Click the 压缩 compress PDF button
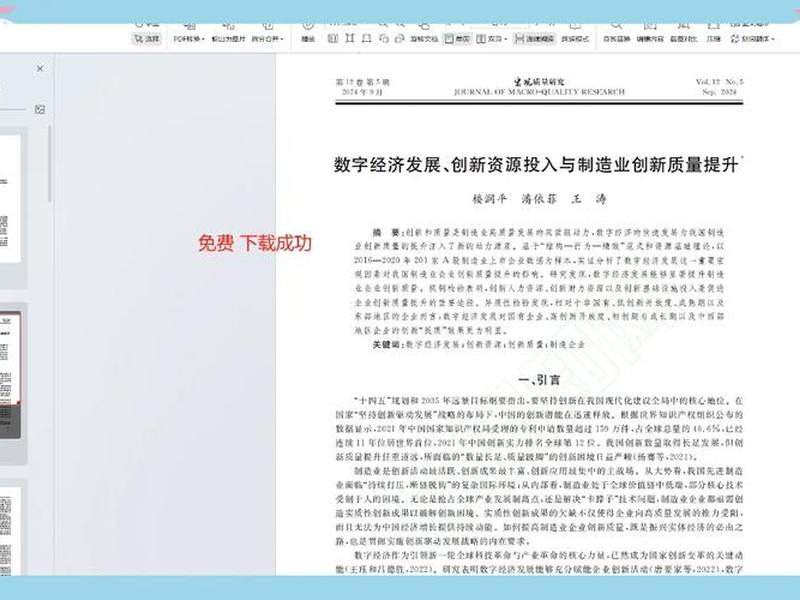 [713, 38]
